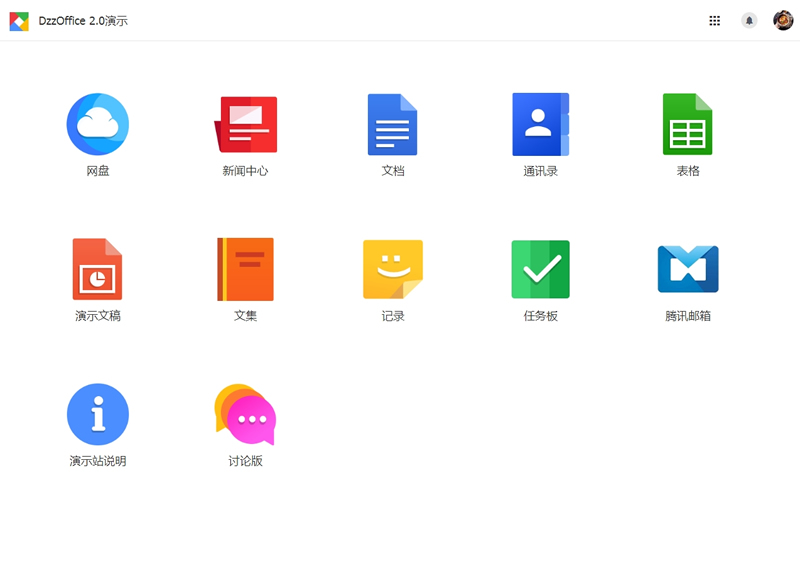The height and width of the screenshot is (576, 800).
Task: Launch the 讨论版 discussion board app
Action: 245,414
